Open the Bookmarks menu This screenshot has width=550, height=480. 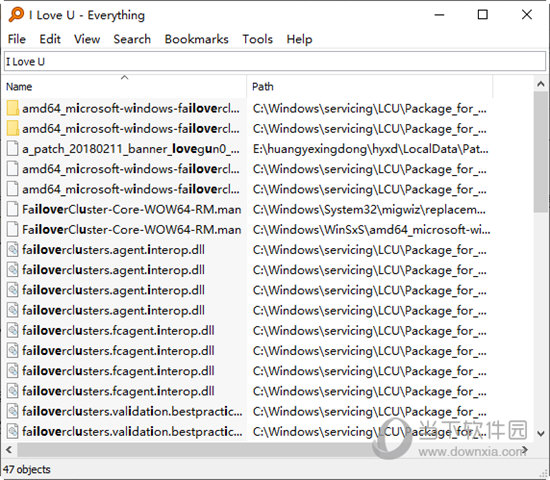[x=196, y=39]
